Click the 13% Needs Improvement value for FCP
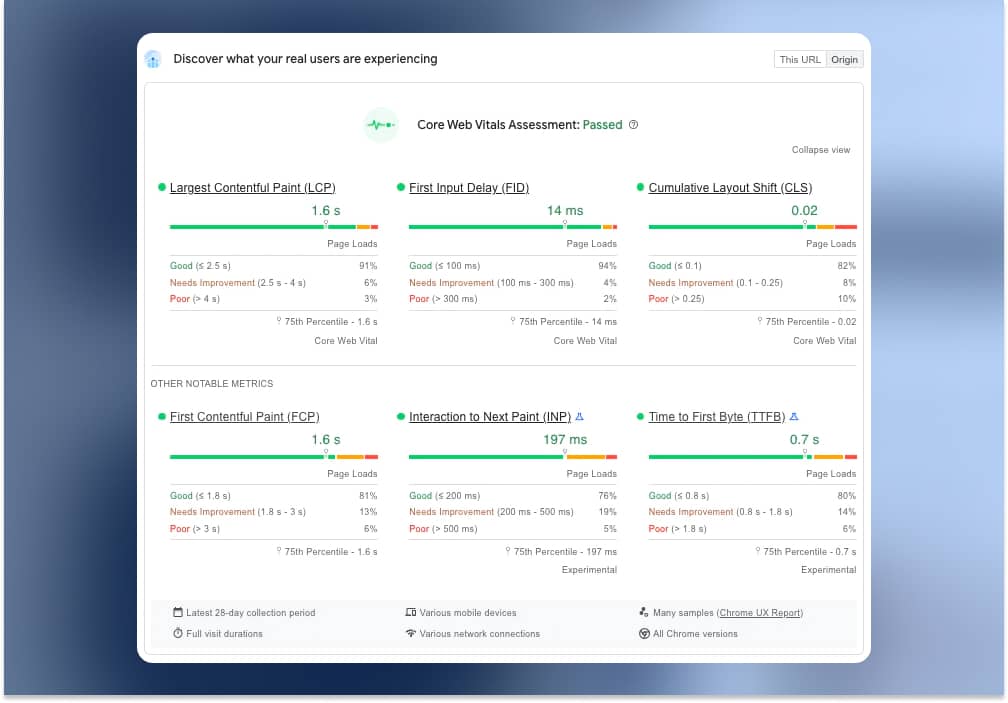This screenshot has height=703, width=1008. [x=368, y=512]
